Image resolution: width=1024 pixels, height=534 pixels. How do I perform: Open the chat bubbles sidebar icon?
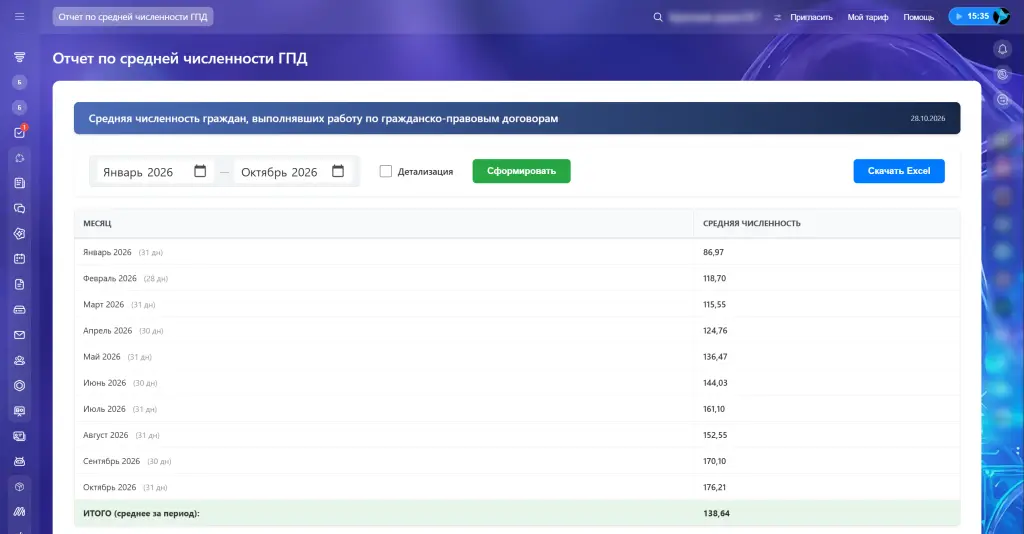coord(20,209)
